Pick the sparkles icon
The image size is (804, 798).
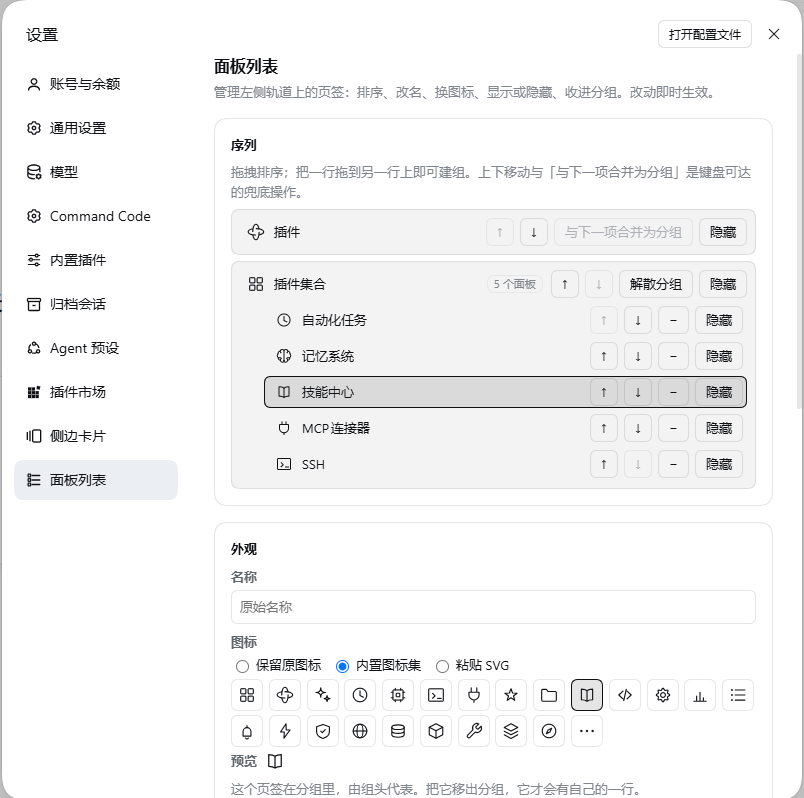tap(323, 695)
